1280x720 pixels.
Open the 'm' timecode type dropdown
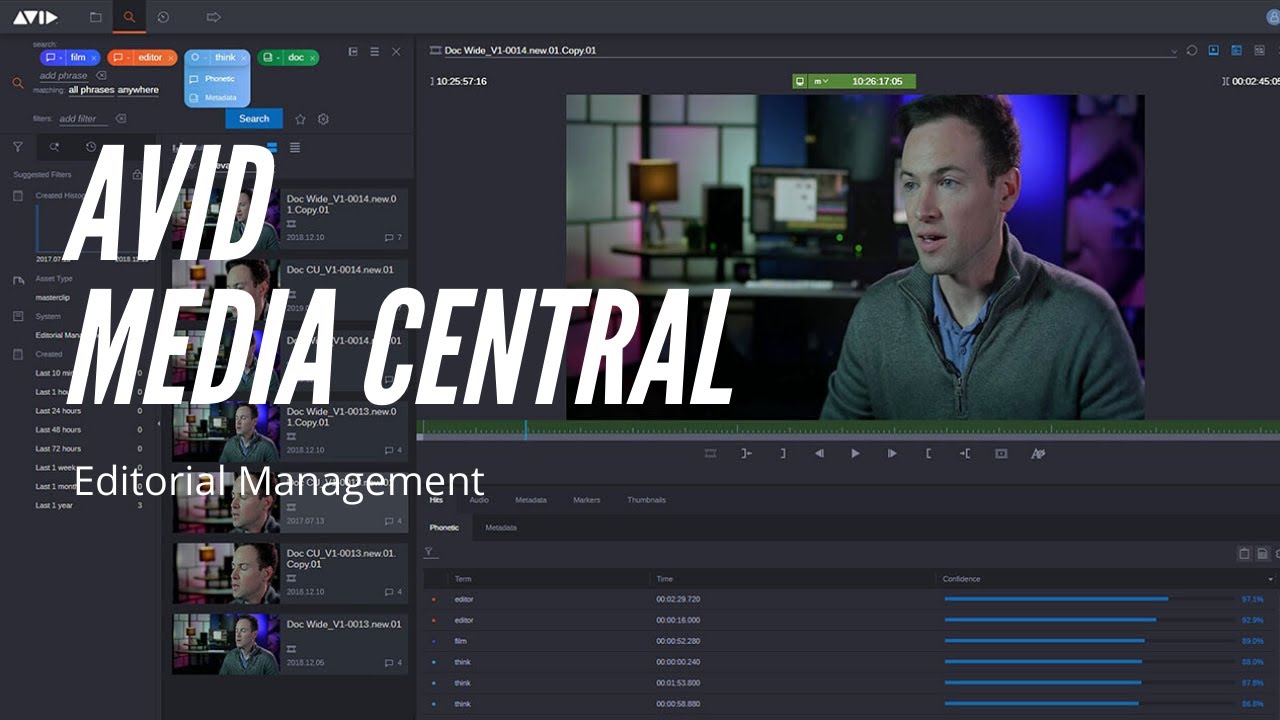(x=821, y=81)
